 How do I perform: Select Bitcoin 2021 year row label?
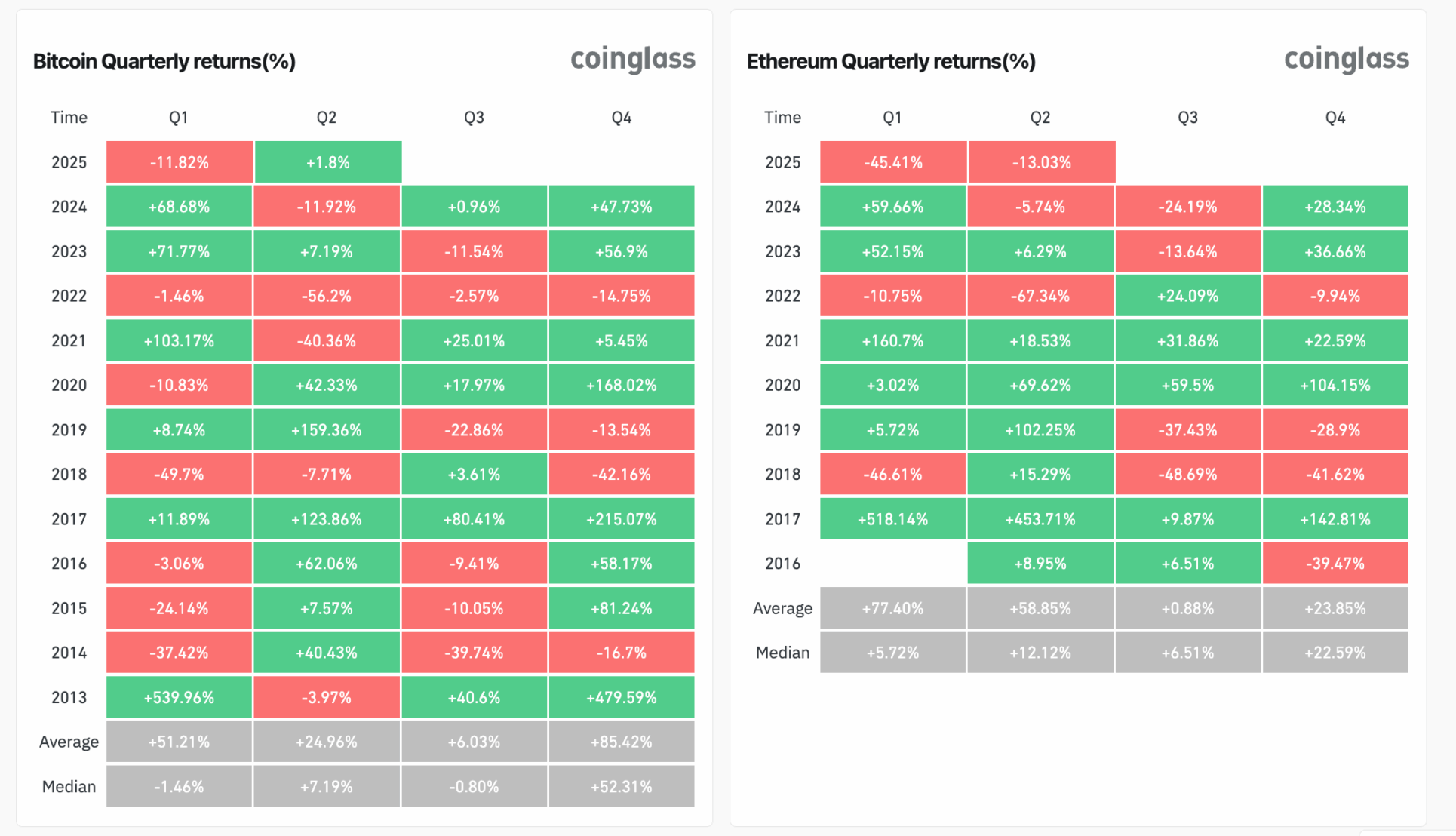pos(69,341)
